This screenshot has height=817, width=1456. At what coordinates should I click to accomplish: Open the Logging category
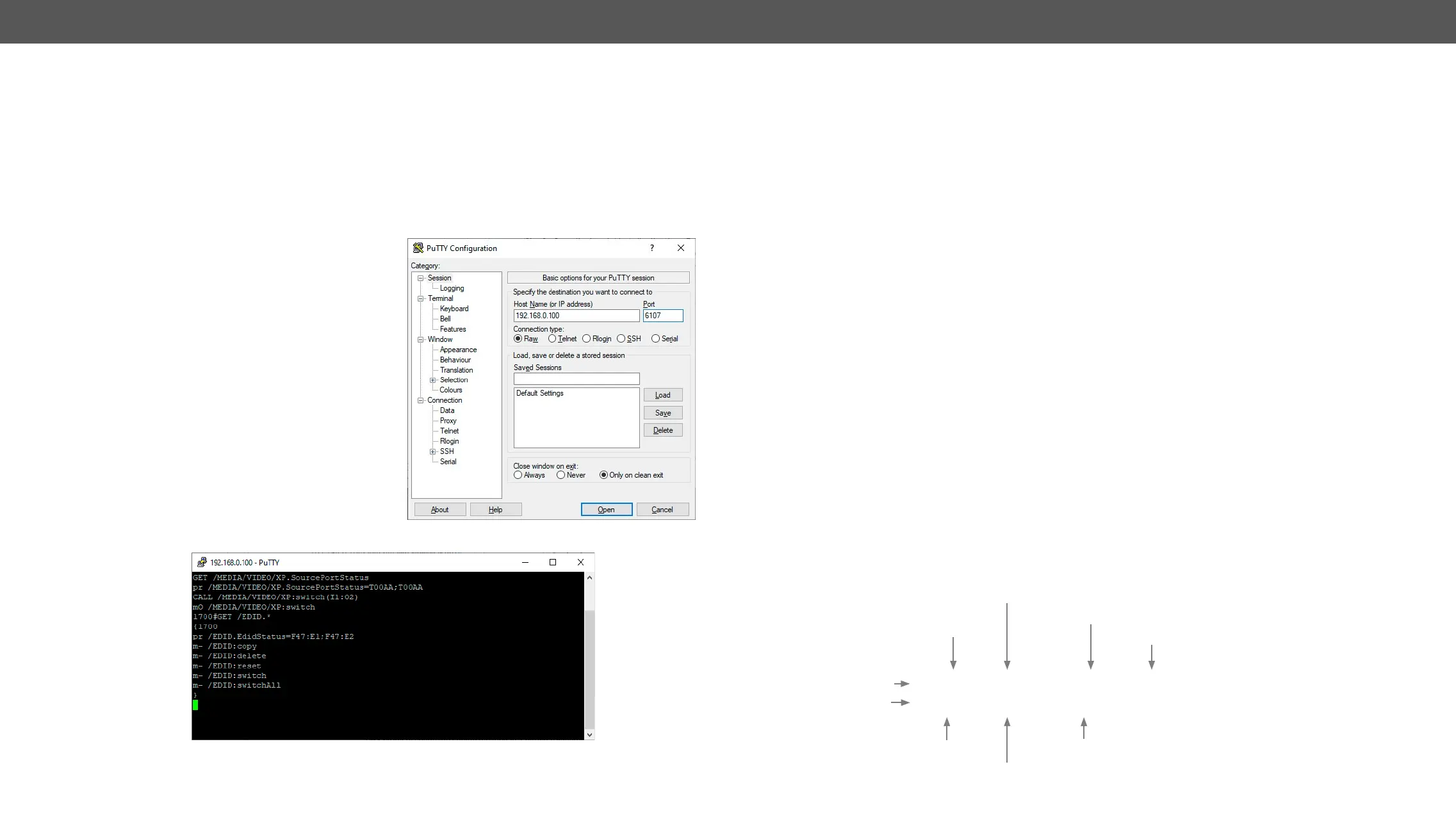coord(452,288)
